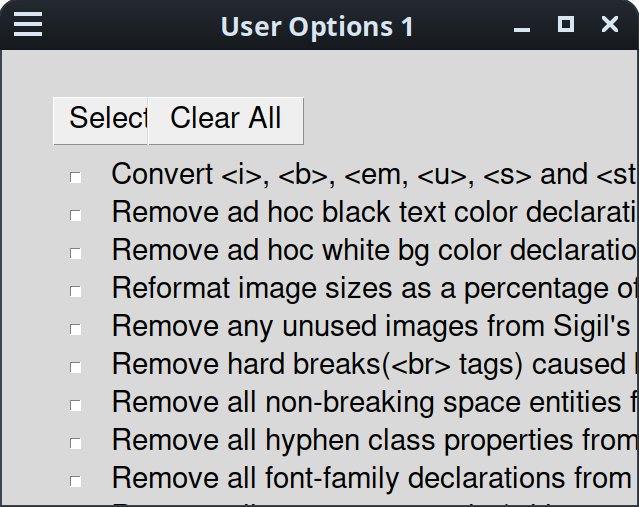Enable Remove any unused images checkbox
Viewport: 639px width, 507px height.
coord(76,329)
